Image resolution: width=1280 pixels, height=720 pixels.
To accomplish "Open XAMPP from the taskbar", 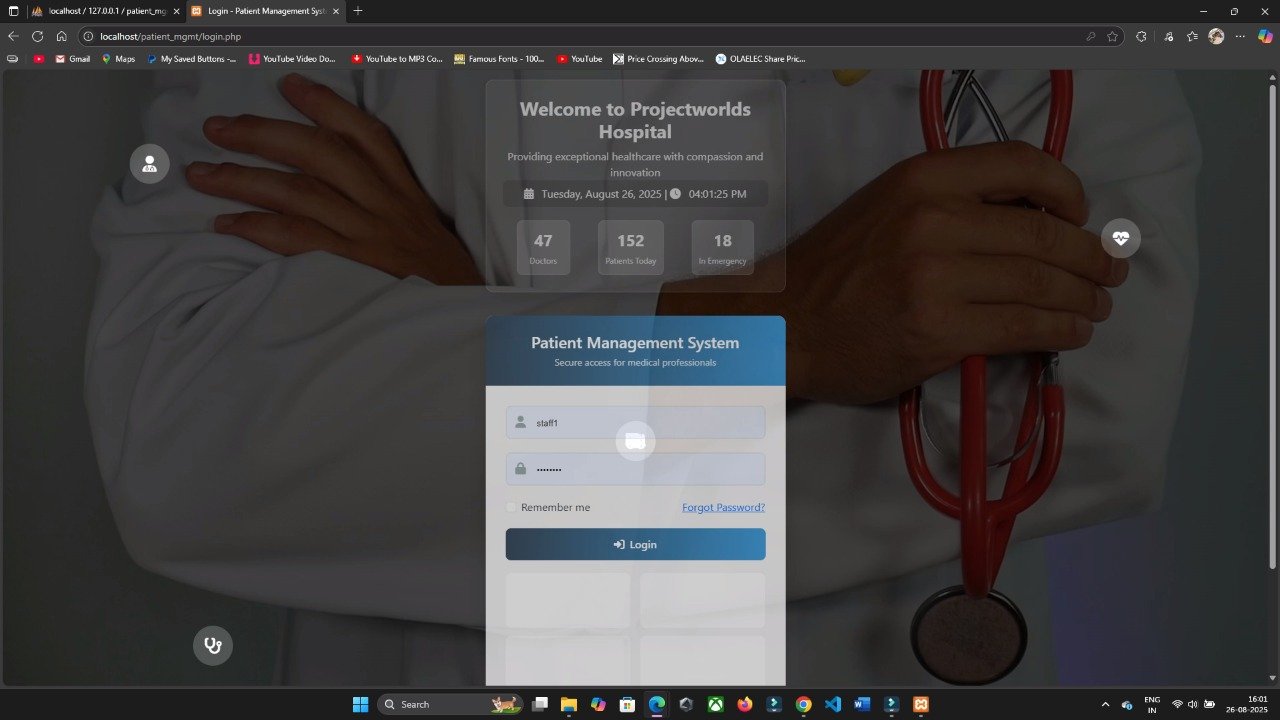I will point(920,704).
